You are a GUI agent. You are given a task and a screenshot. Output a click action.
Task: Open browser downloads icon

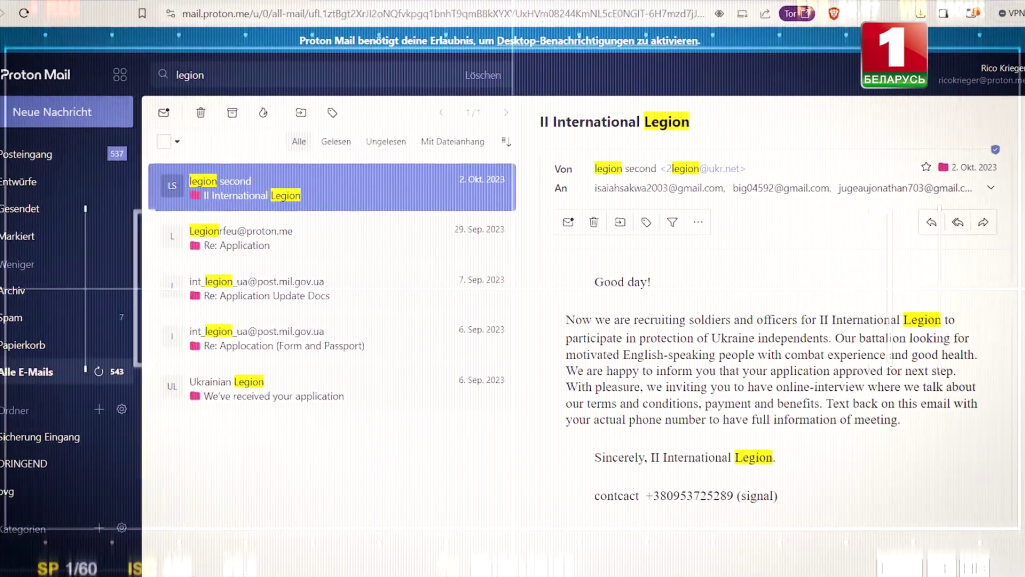coord(920,13)
